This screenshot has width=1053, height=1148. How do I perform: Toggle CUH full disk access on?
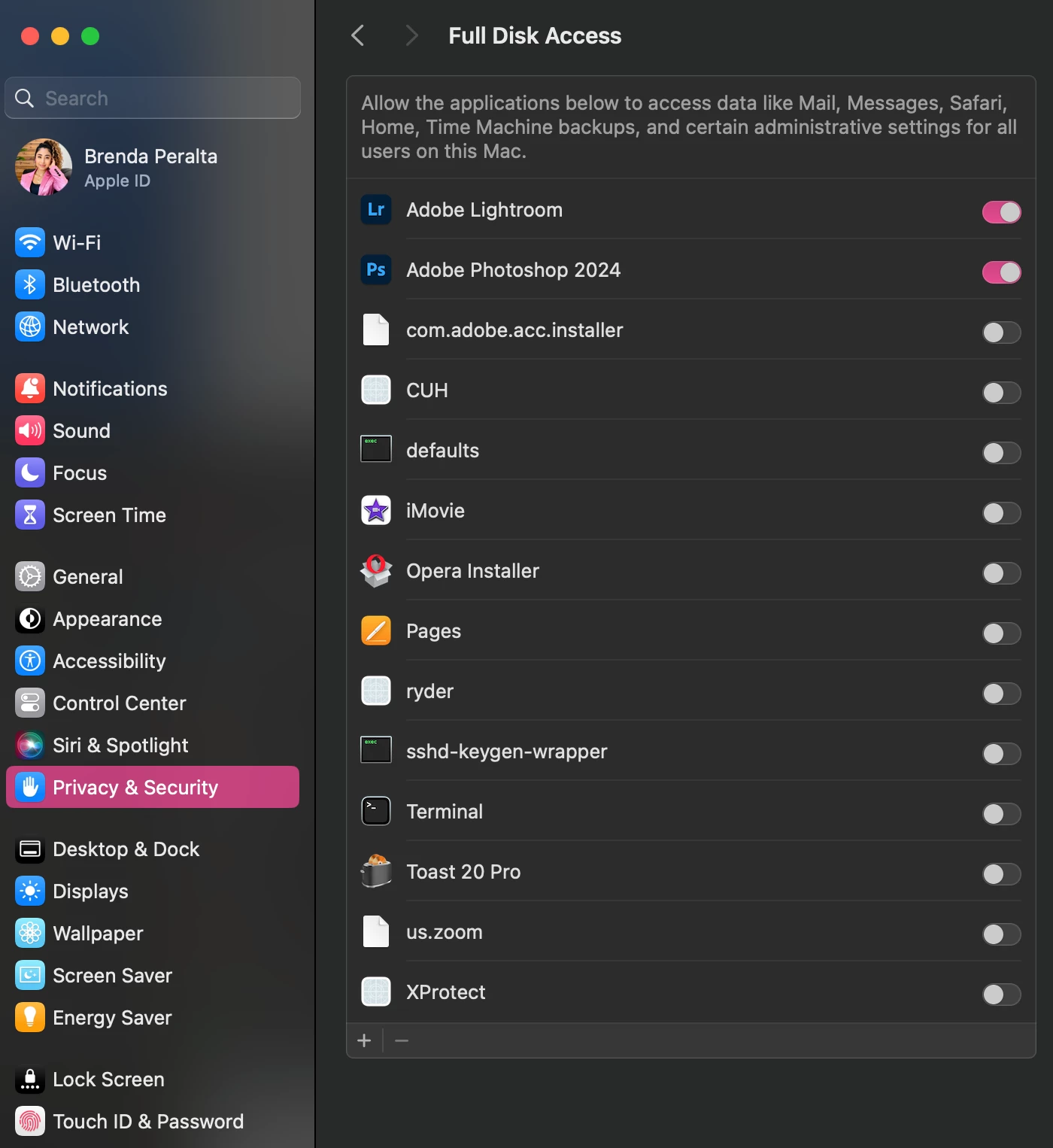point(1001,393)
